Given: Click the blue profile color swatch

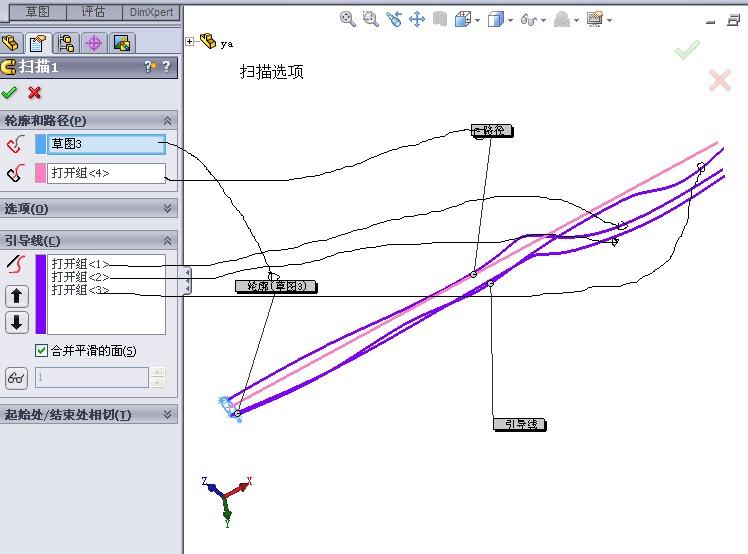Looking at the screenshot, I should point(41,144).
